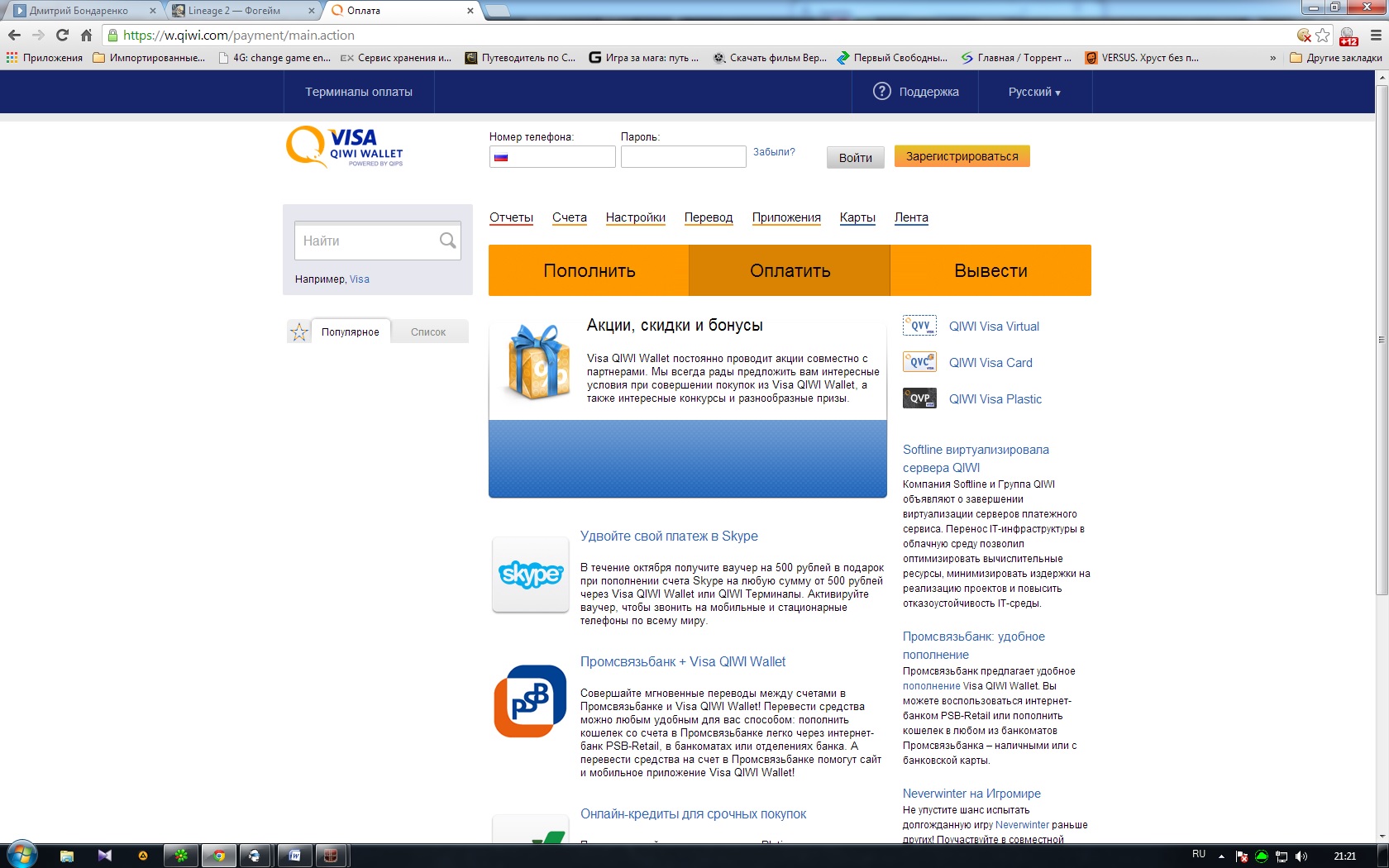This screenshot has height=868, width=1389.
Task: Click the star icon beside Популярное
Action: (298, 331)
